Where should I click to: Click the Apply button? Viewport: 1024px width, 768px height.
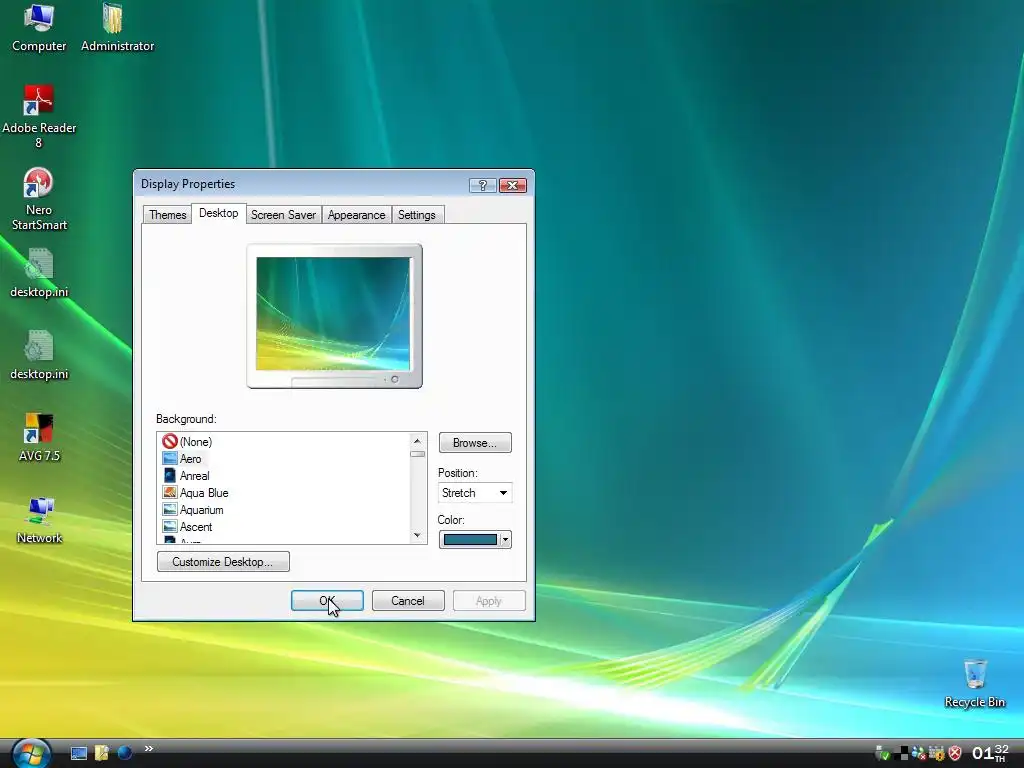[489, 601]
